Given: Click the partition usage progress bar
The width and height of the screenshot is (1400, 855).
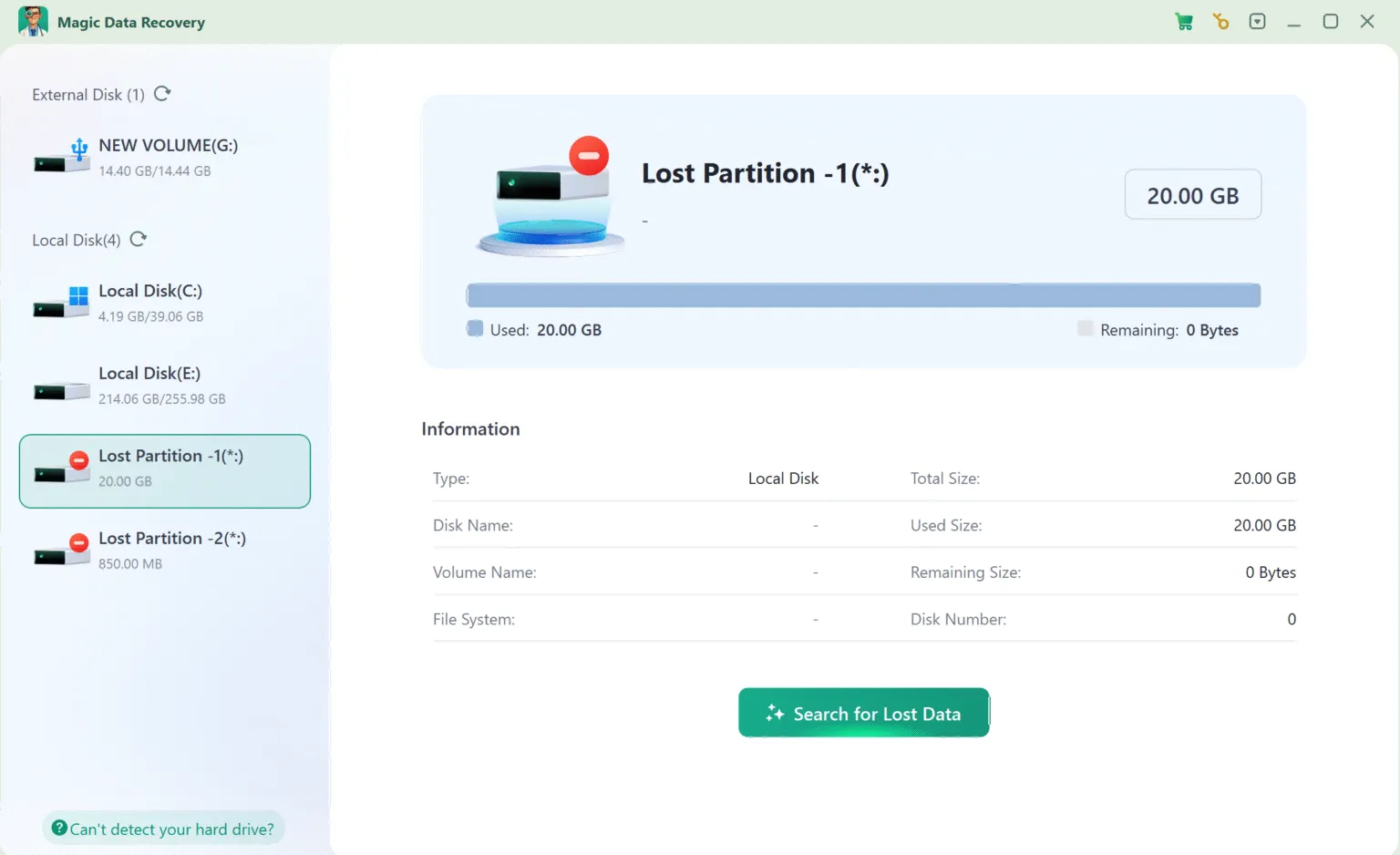Looking at the screenshot, I should click(863, 294).
